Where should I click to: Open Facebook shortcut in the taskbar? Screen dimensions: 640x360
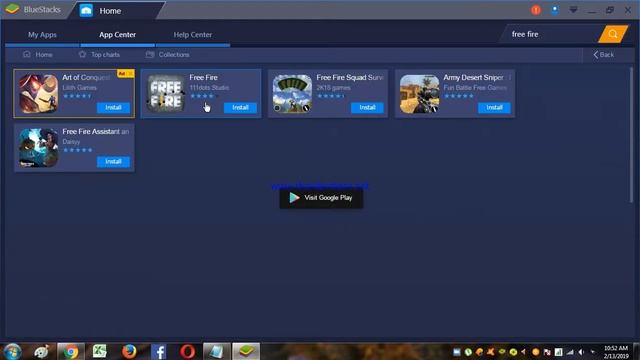click(x=159, y=351)
